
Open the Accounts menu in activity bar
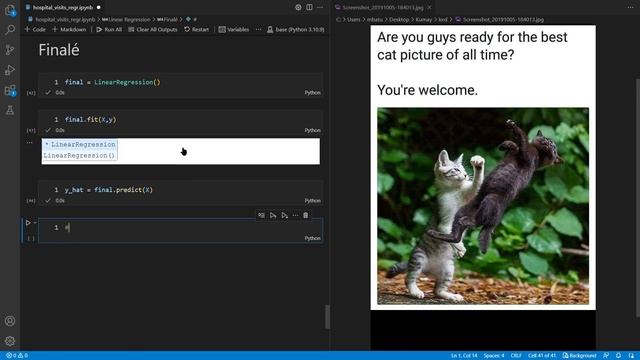click(10, 321)
